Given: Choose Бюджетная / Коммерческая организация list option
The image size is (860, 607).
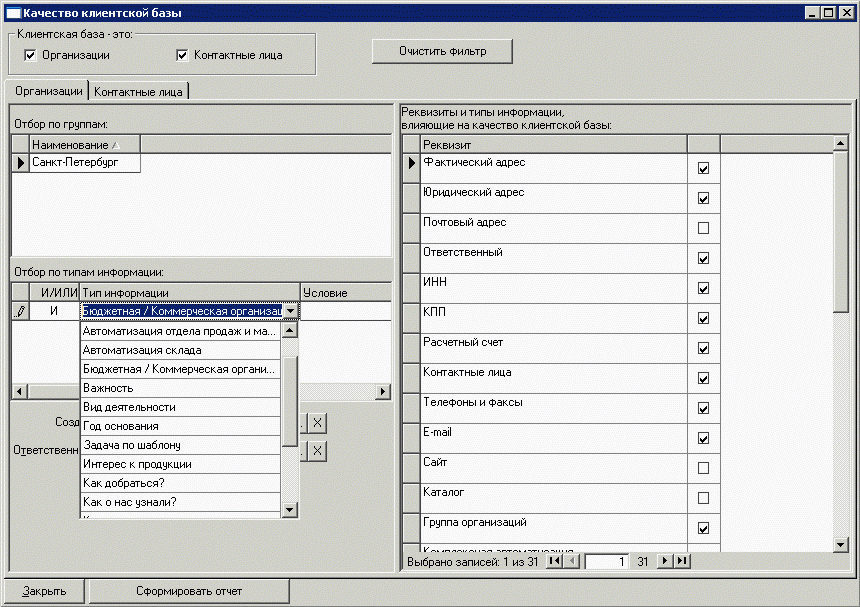Looking at the screenshot, I should (180, 369).
